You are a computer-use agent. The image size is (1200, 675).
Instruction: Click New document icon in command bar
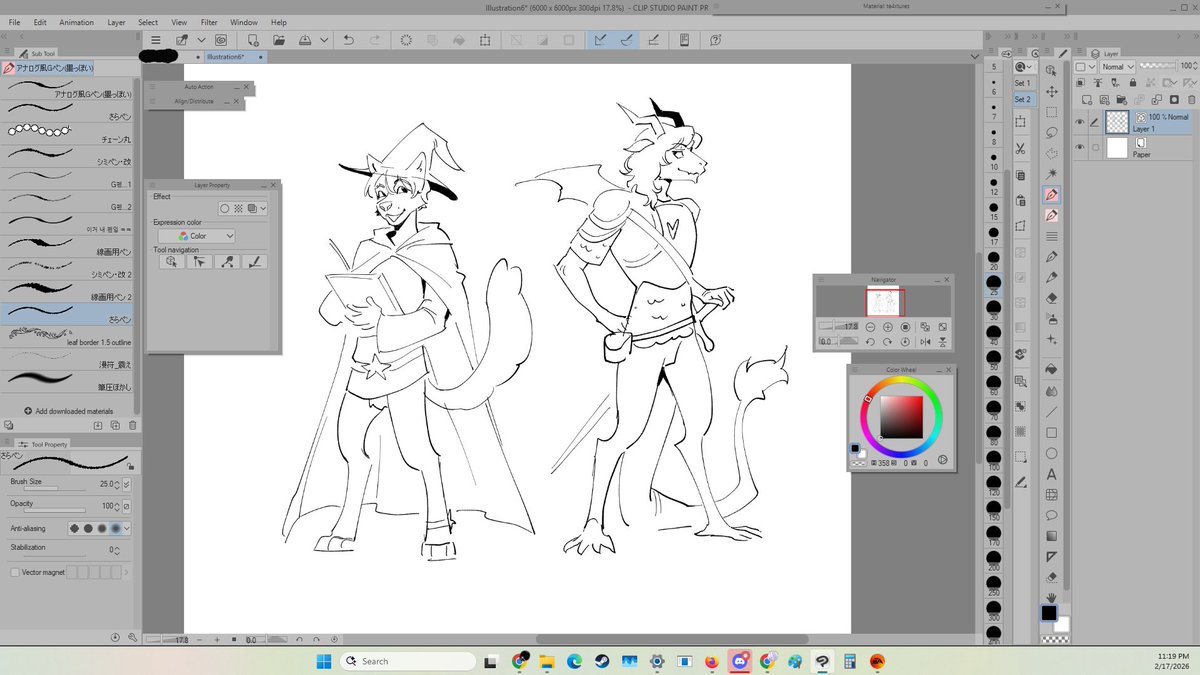[x=253, y=40]
